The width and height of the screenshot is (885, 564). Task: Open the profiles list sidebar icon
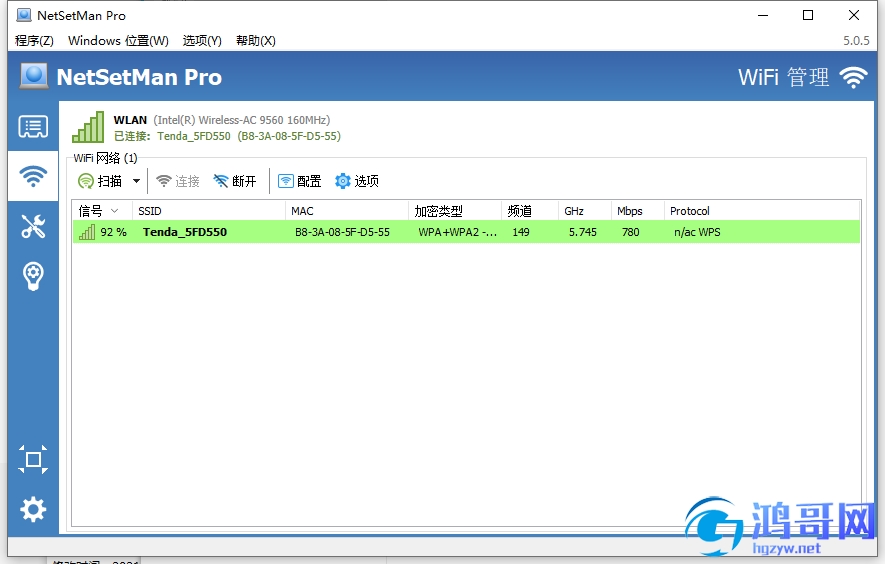click(x=33, y=126)
